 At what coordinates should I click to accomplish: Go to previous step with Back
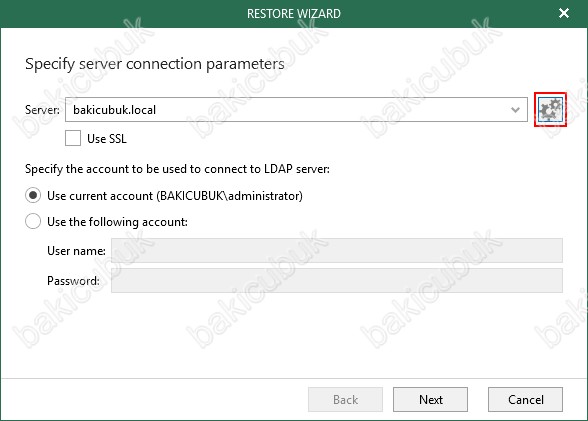coord(345,399)
